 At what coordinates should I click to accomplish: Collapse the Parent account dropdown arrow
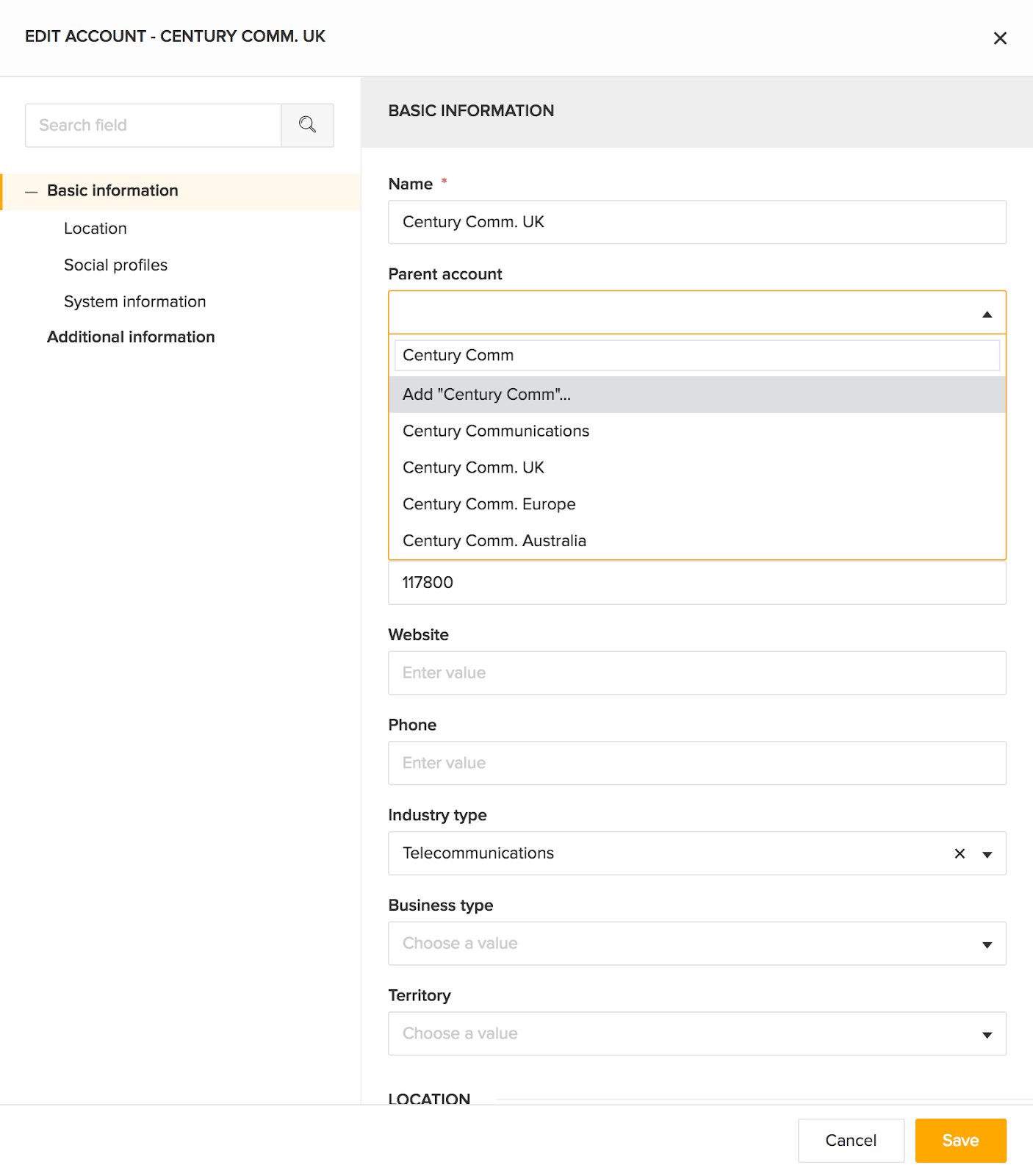click(987, 314)
